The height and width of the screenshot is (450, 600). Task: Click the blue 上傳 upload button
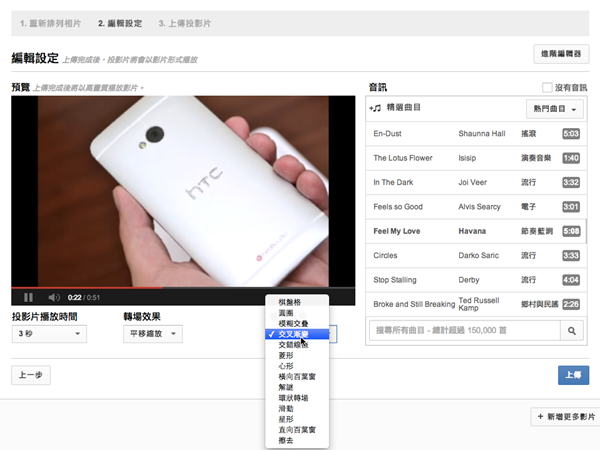573,375
